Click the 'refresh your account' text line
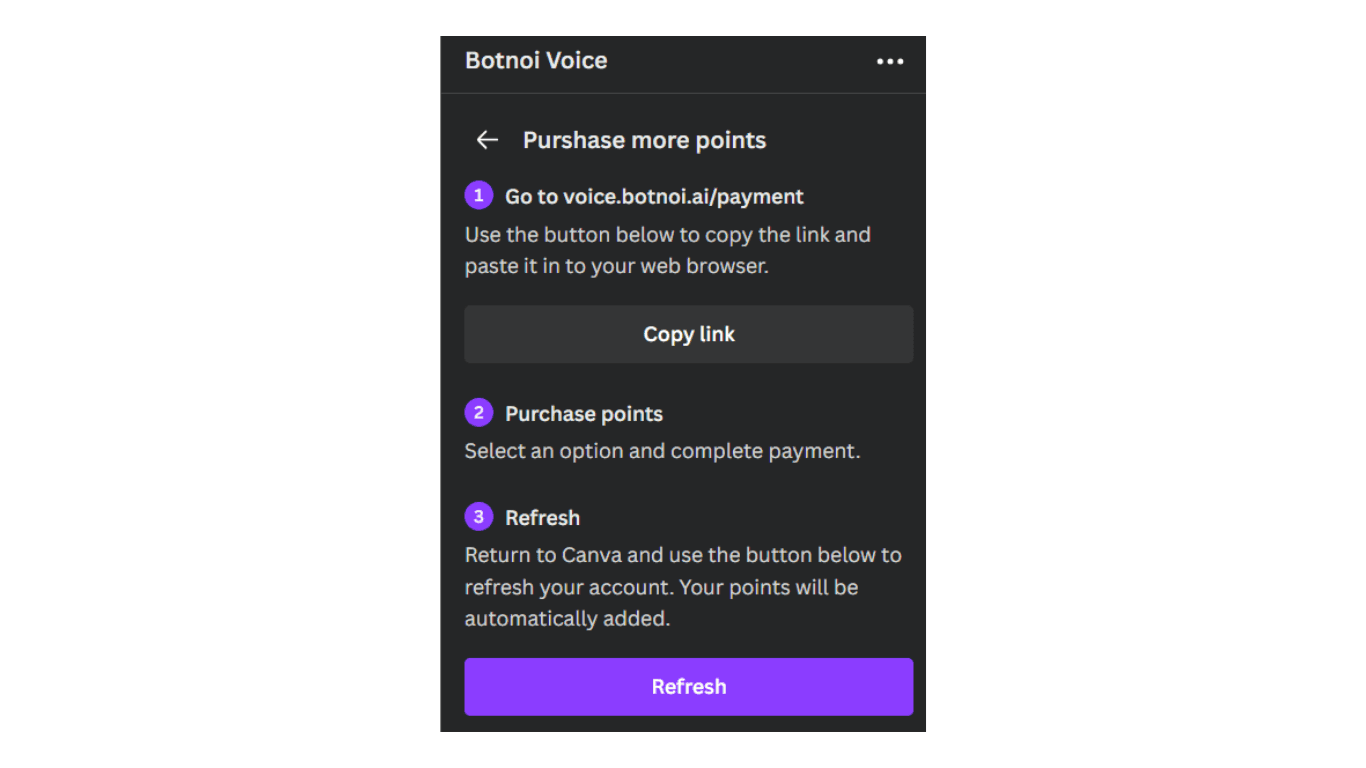Viewport: 1366px width, 768px height. point(662,587)
